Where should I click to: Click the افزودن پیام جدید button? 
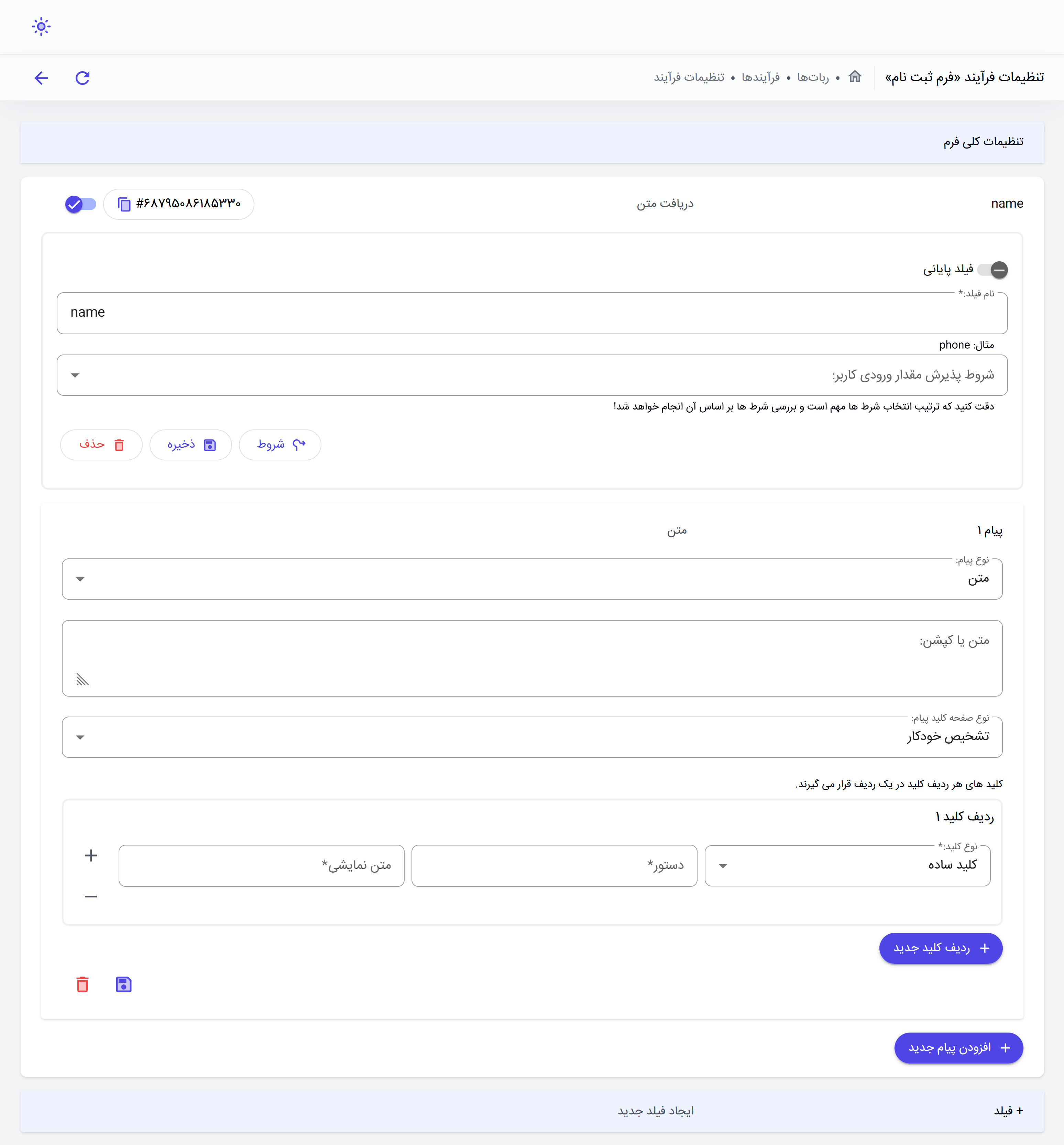point(959,1048)
